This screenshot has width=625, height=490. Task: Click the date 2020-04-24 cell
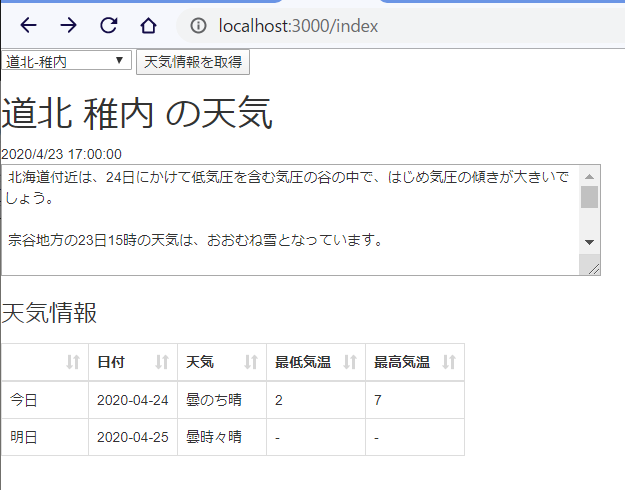(x=133, y=400)
